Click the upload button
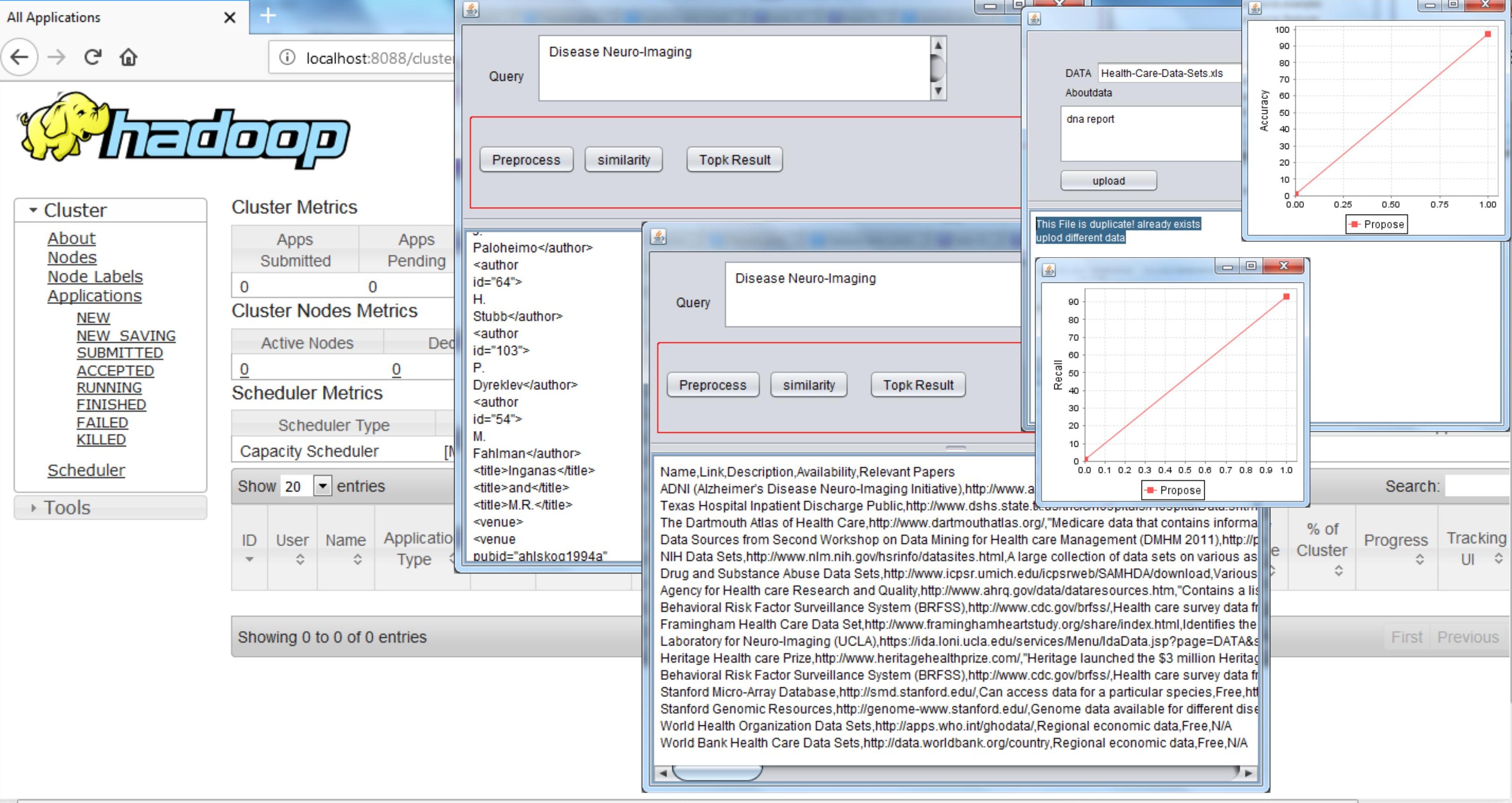 point(1108,180)
